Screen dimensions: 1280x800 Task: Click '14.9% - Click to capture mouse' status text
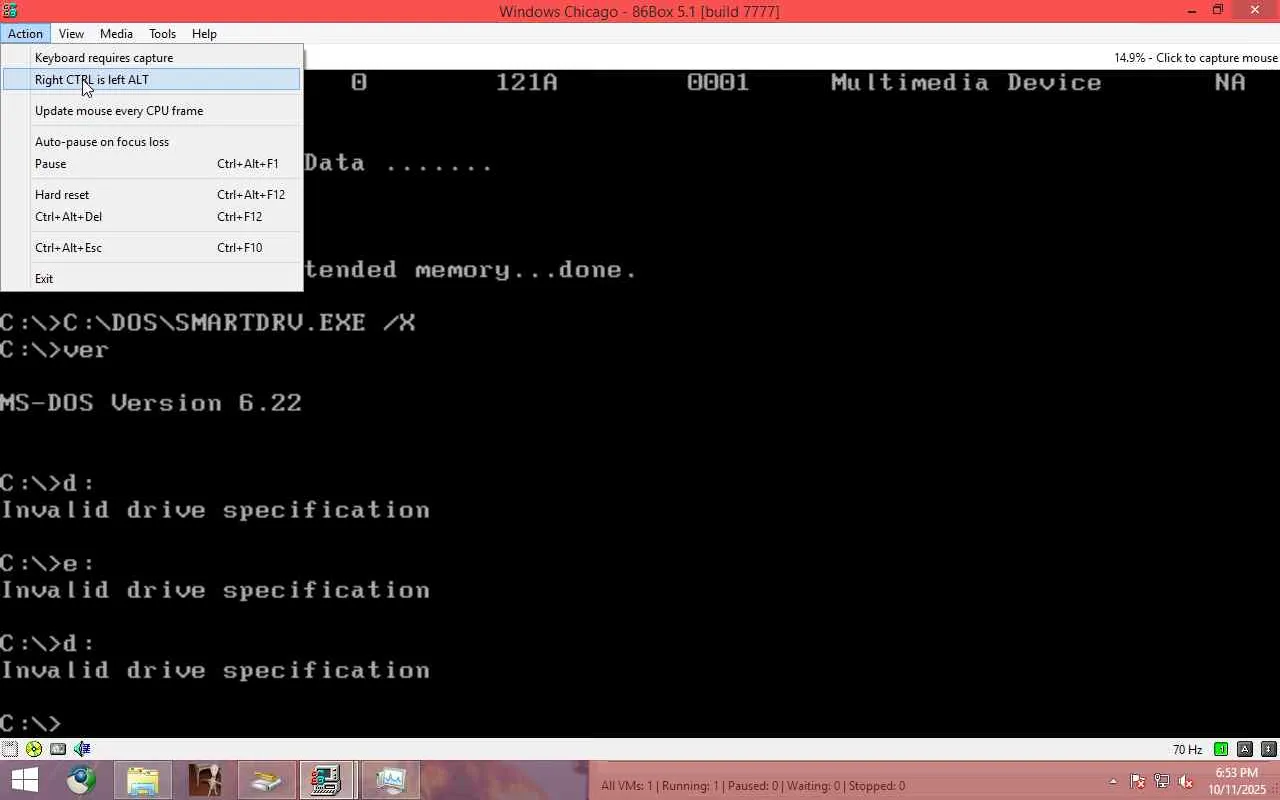coord(1196,58)
